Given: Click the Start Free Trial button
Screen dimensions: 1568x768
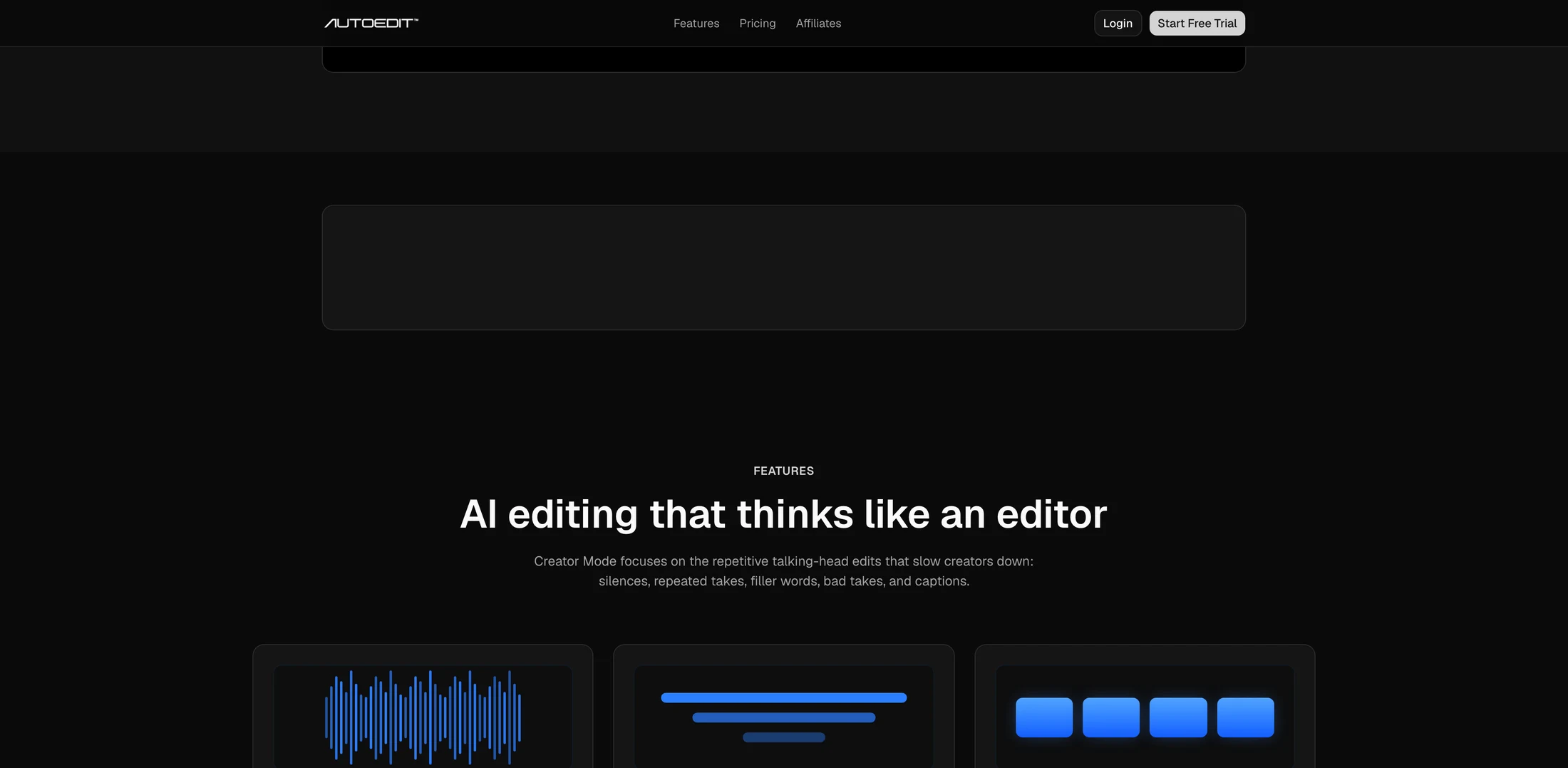Looking at the screenshot, I should [x=1197, y=24].
